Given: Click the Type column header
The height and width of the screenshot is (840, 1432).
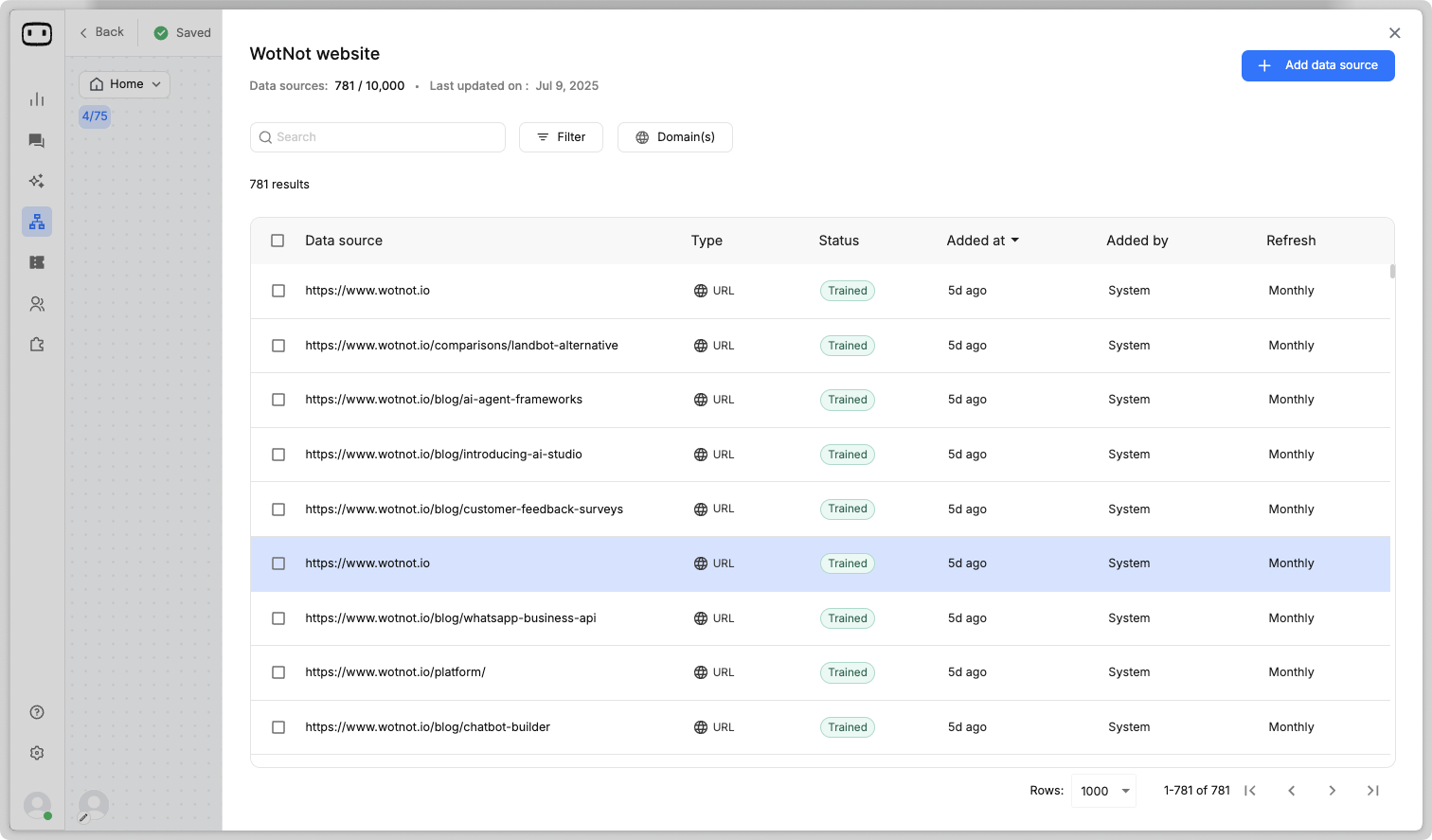Looking at the screenshot, I should [x=707, y=241].
